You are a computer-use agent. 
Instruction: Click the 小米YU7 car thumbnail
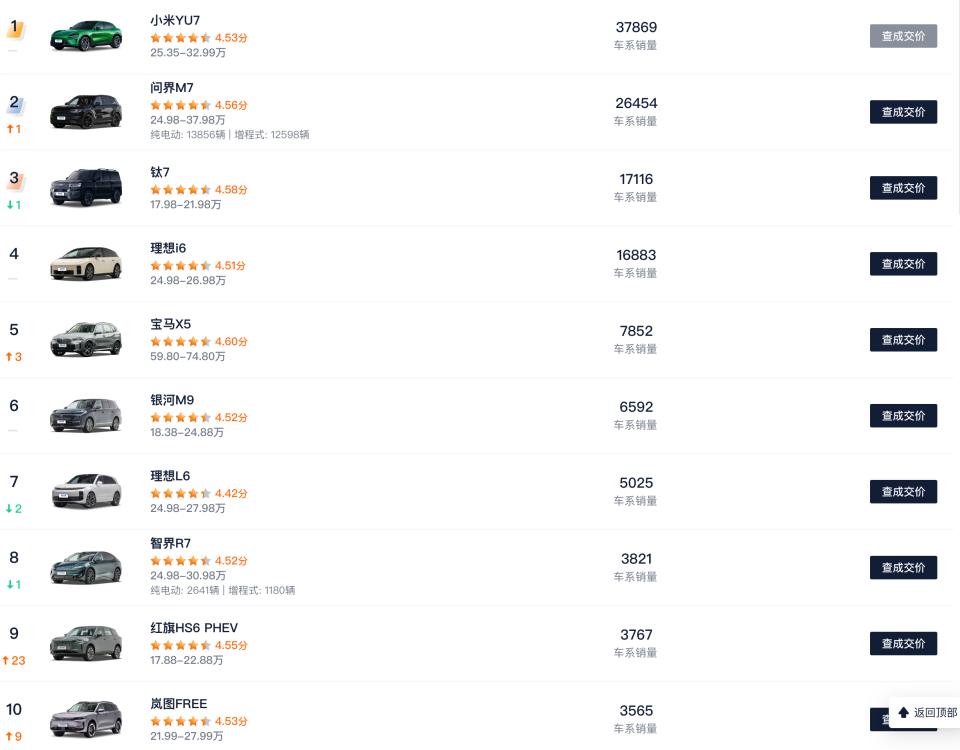[x=86, y=36]
